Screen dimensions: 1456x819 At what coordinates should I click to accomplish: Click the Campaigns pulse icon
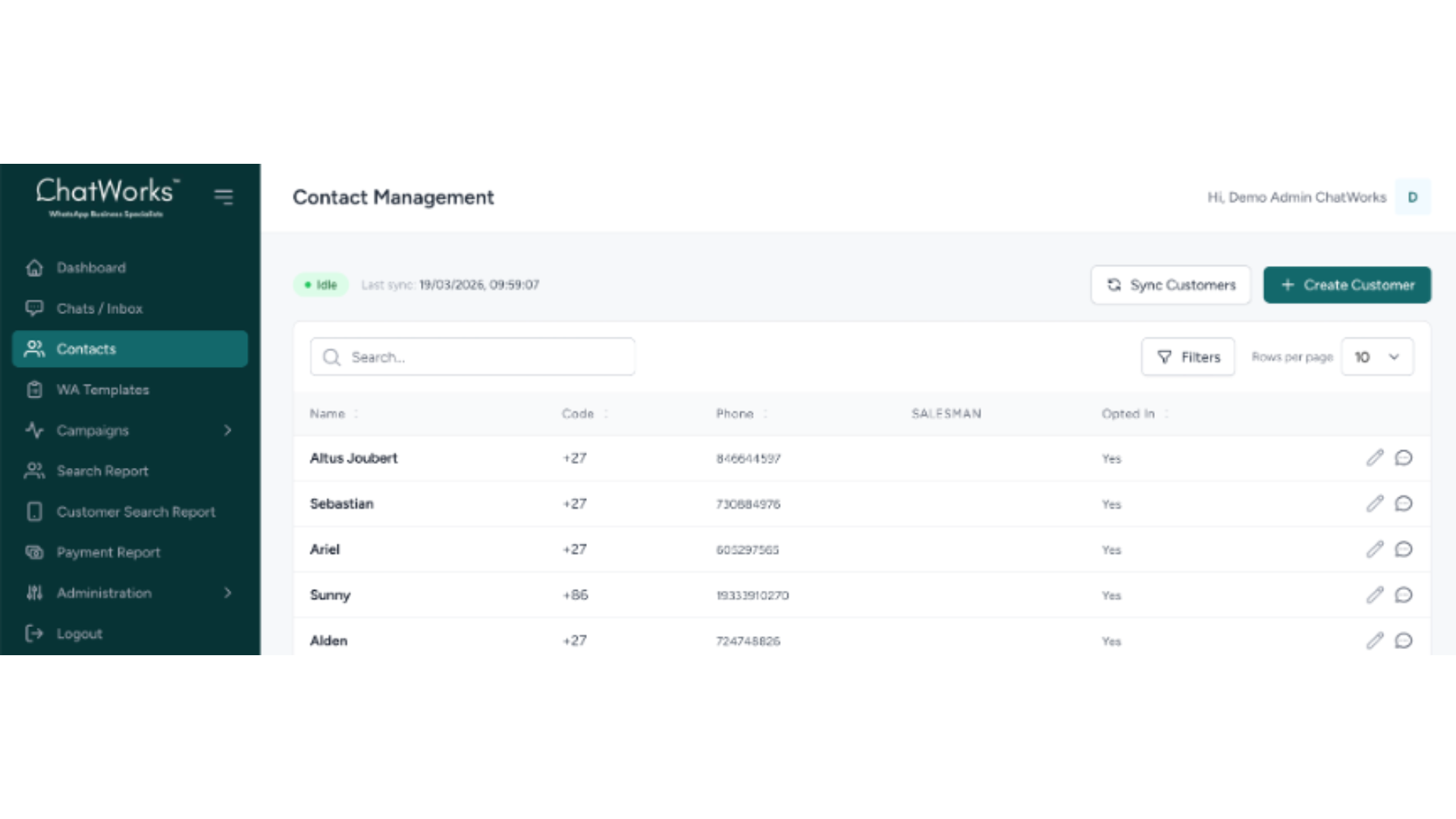click(34, 430)
